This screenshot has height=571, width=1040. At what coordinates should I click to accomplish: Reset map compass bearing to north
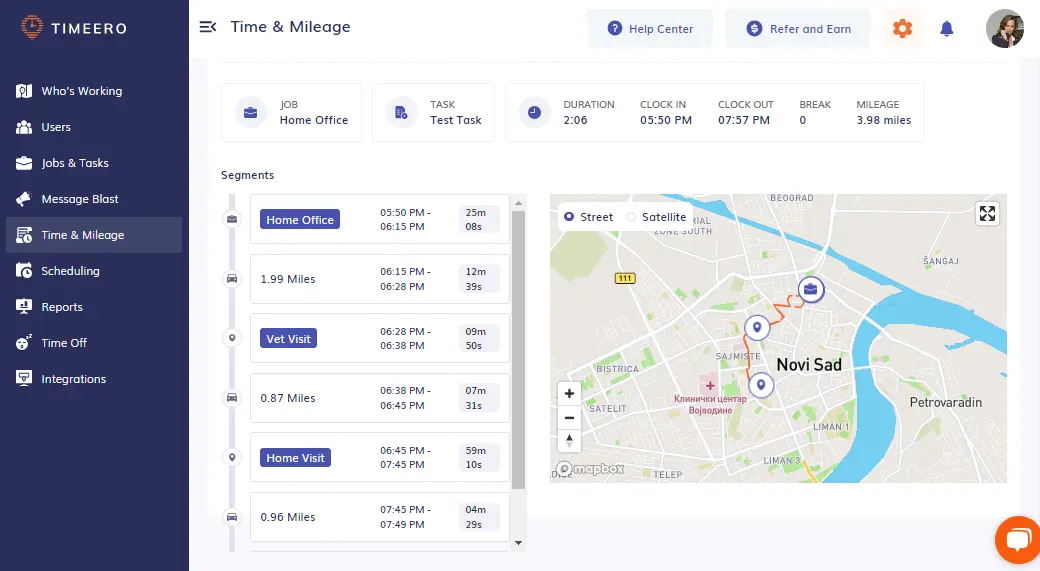tap(569, 441)
